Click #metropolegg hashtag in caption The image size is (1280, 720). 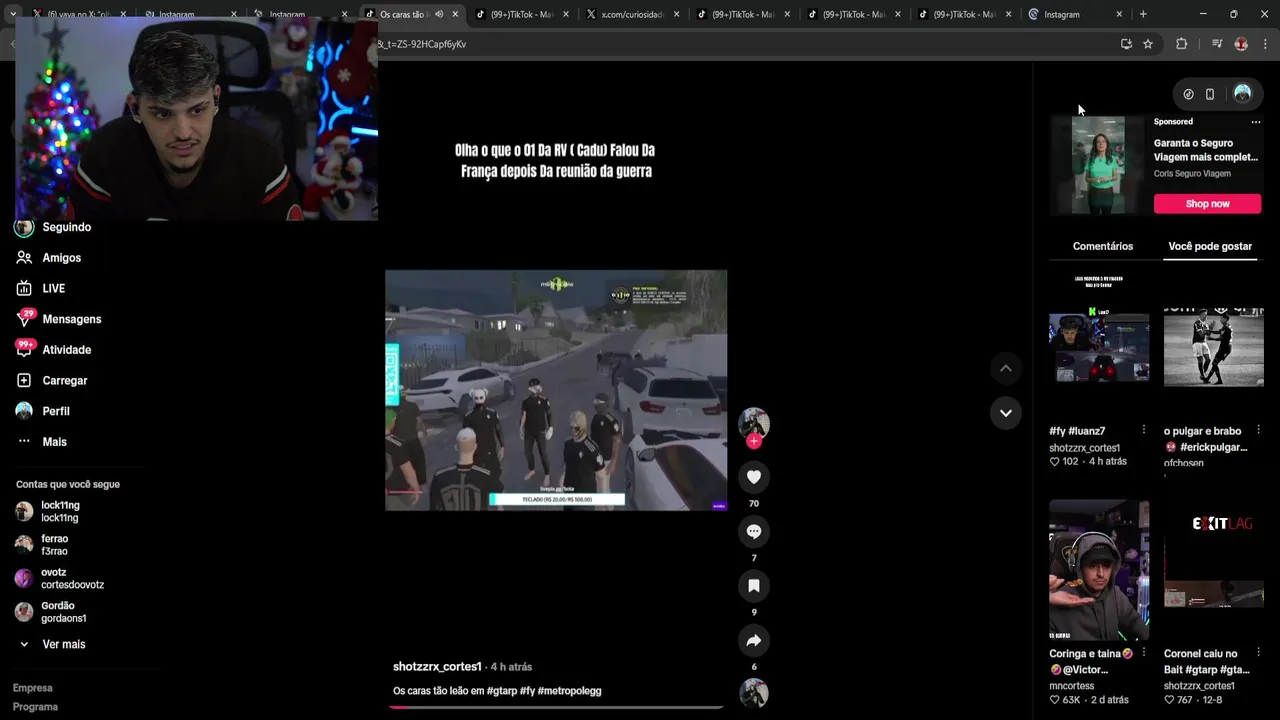point(569,691)
